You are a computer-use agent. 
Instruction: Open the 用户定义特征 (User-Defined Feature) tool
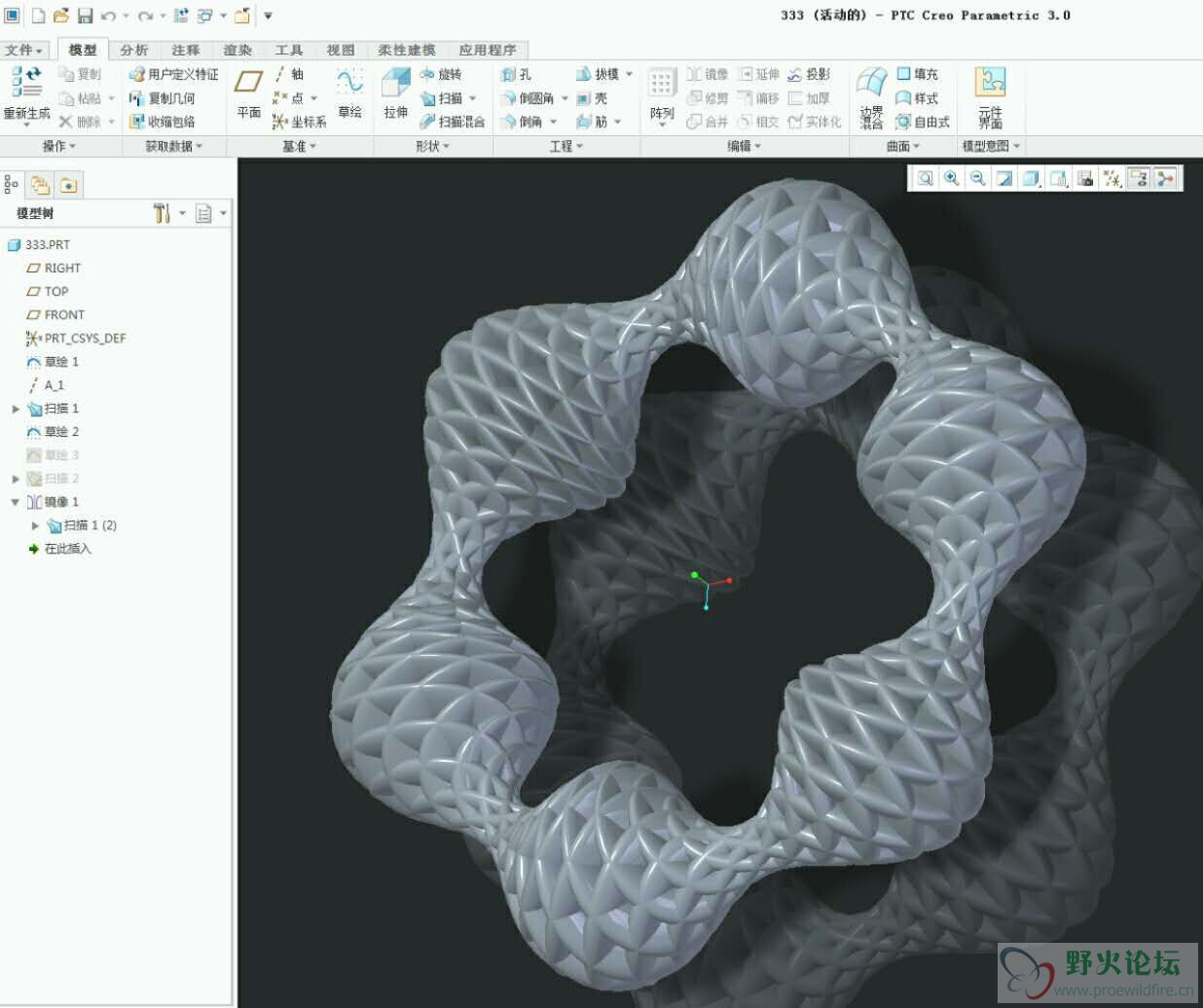(x=174, y=74)
